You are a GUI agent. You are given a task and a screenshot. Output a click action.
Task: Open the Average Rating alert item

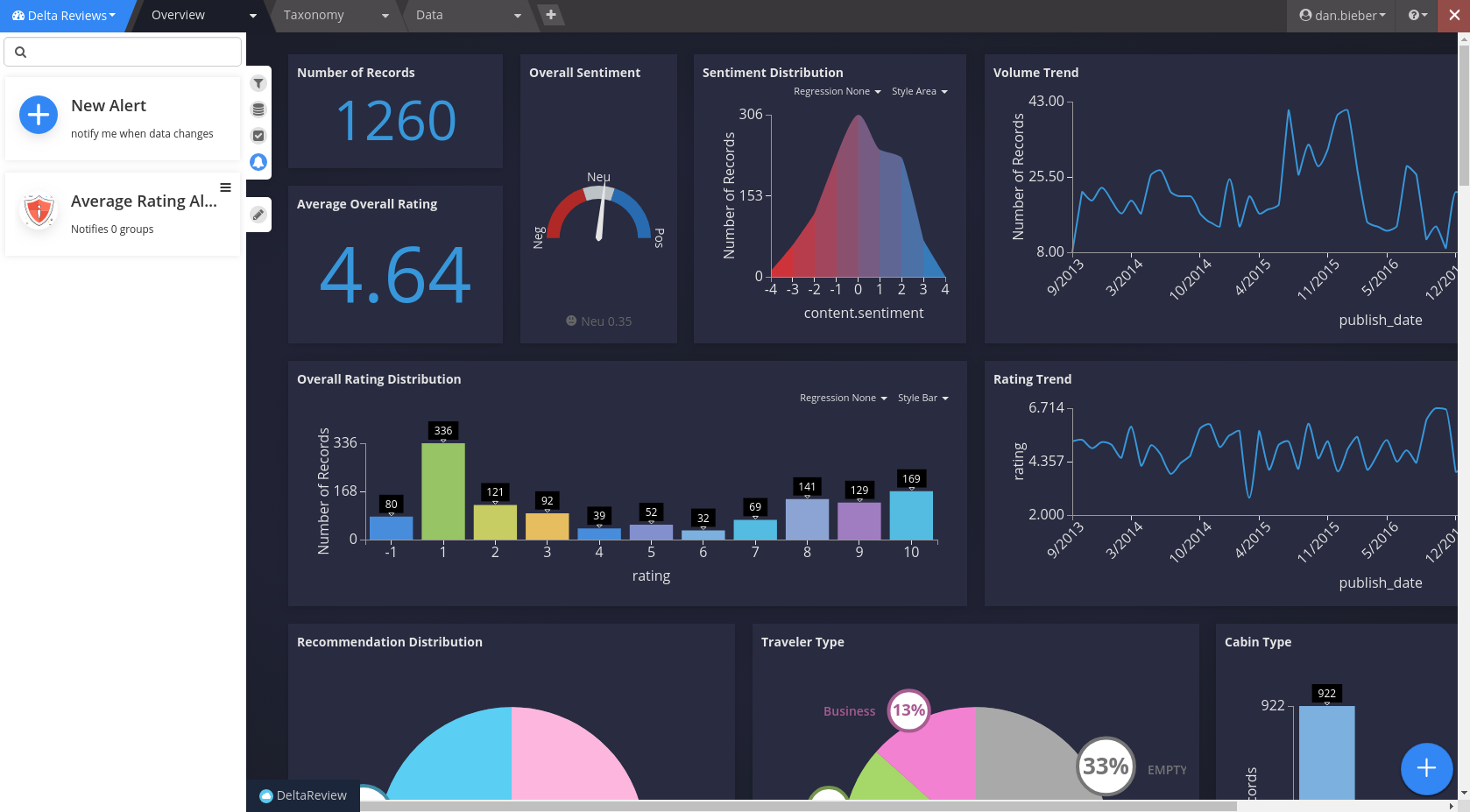tap(123, 214)
